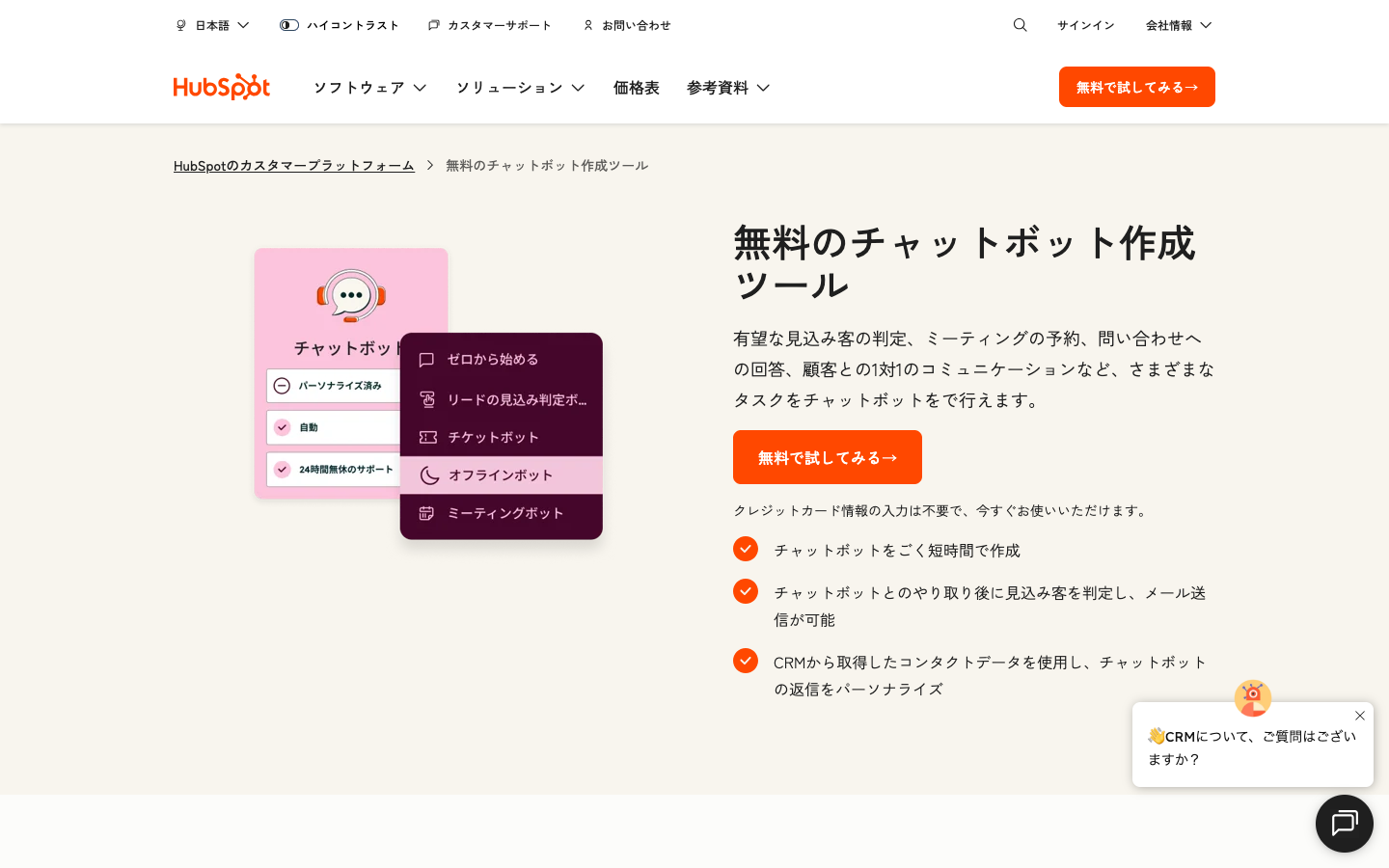
Task: Click the HubSpot sprocket logo
Action: [221, 87]
